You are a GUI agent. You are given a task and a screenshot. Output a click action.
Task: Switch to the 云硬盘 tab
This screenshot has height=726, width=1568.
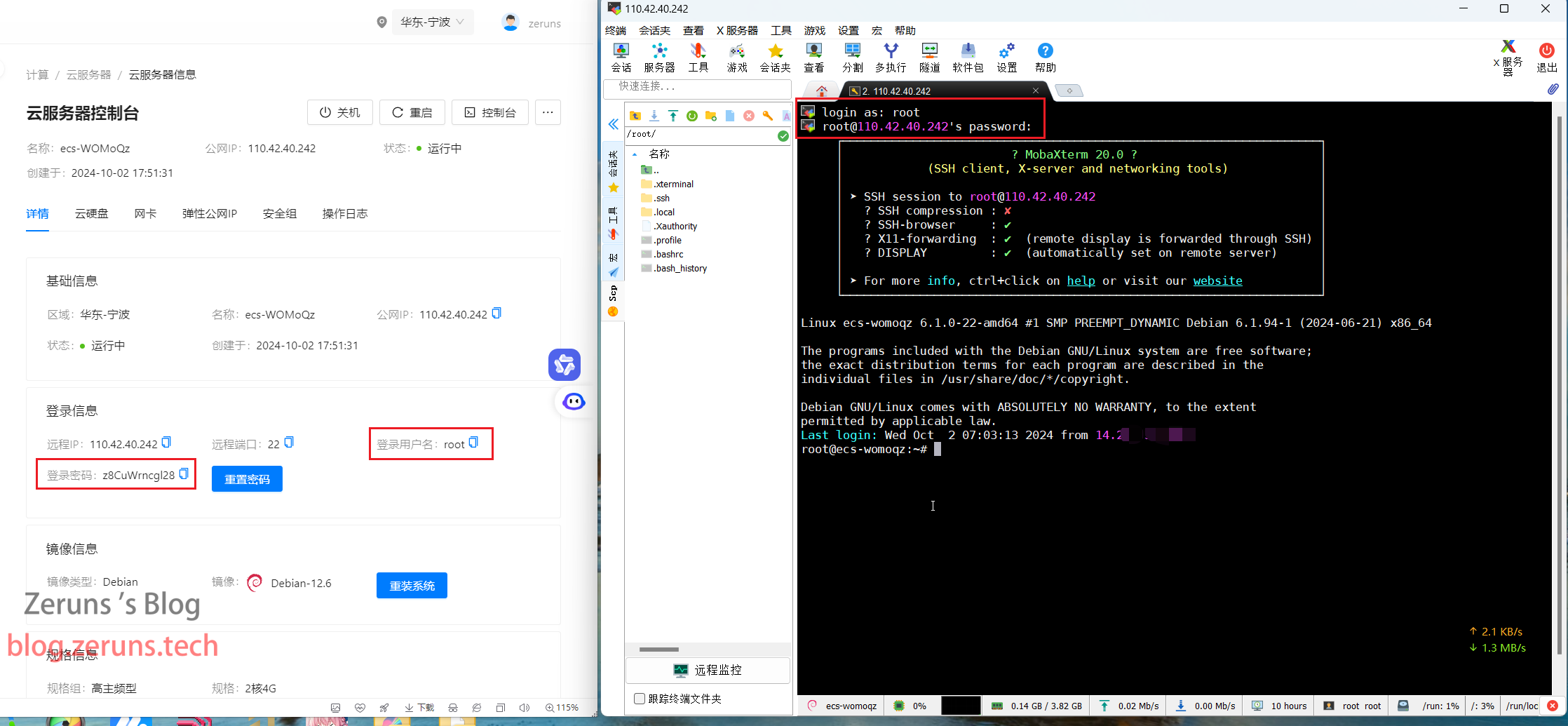(x=91, y=213)
